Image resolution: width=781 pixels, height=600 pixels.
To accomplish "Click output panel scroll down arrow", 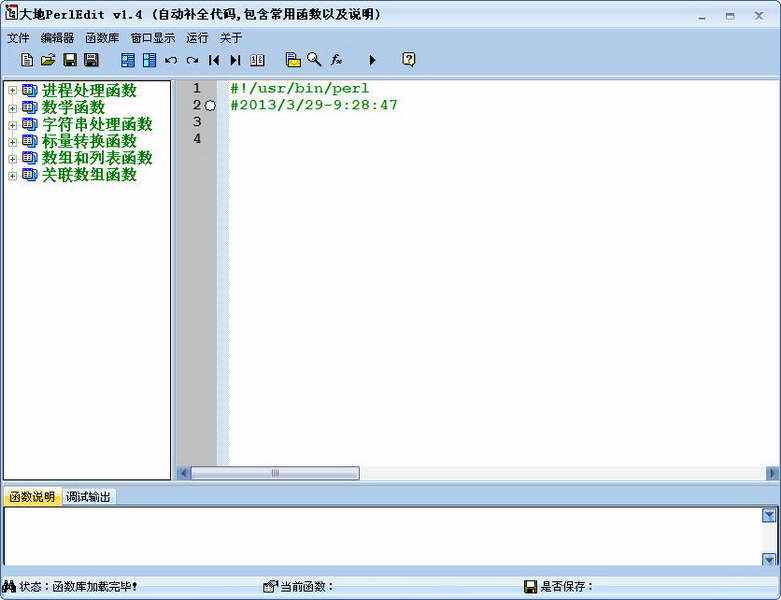I will tap(769, 559).
